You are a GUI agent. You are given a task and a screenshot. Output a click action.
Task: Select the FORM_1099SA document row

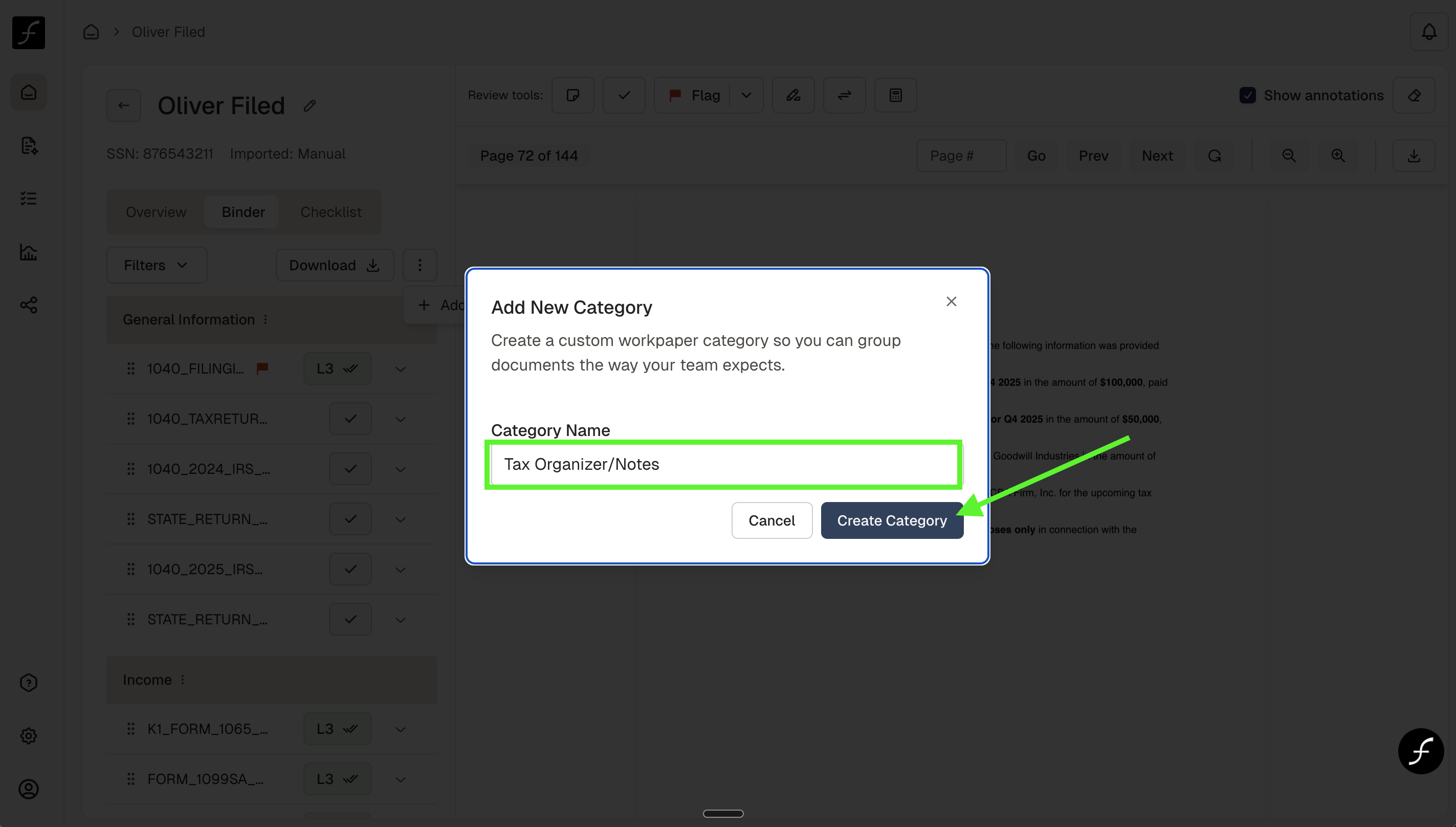point(272,779)
